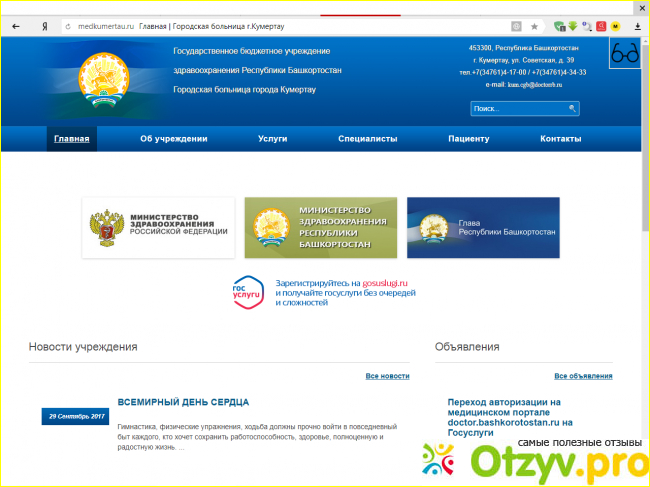Open the Главная menu tab
Image resolution: width=650 pixels, height=487 pixels.
click(x=72, y=139)
